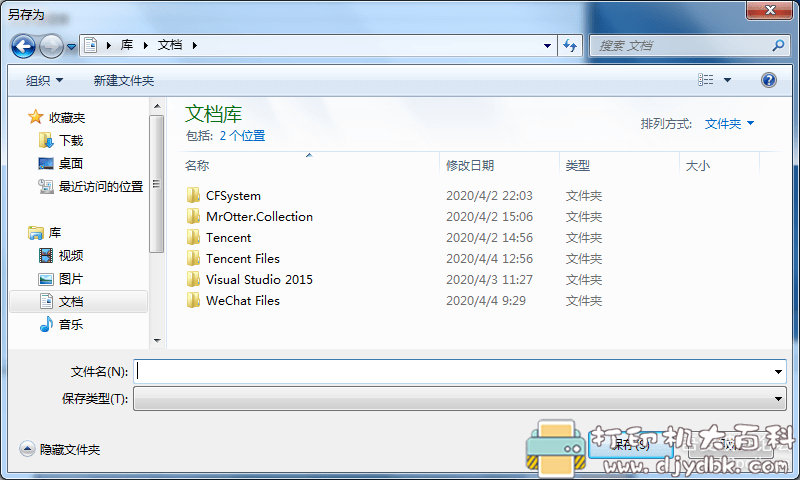The height and width of the screenshot is (480, 800).
Task: Click the film icon beside 视频
Action: click(46, 256)
